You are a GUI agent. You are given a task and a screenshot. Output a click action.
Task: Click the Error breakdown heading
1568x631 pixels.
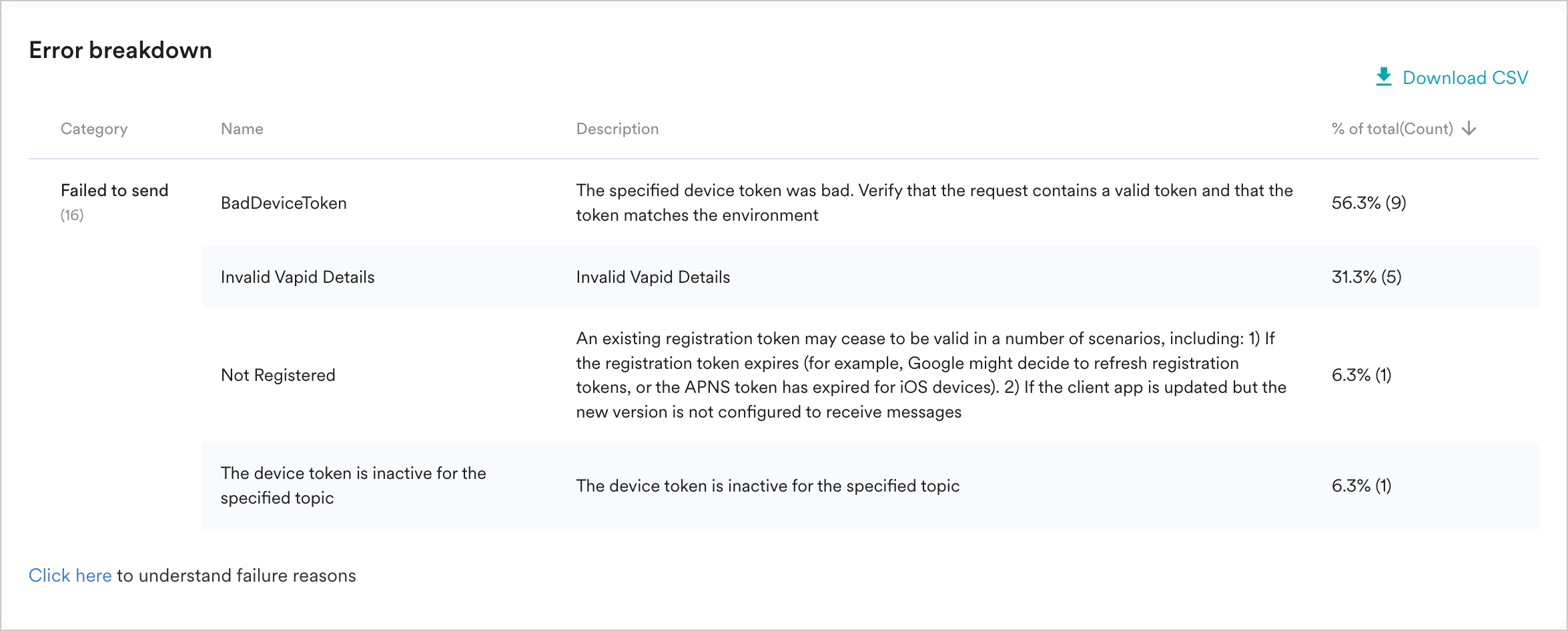coord(120,51)
